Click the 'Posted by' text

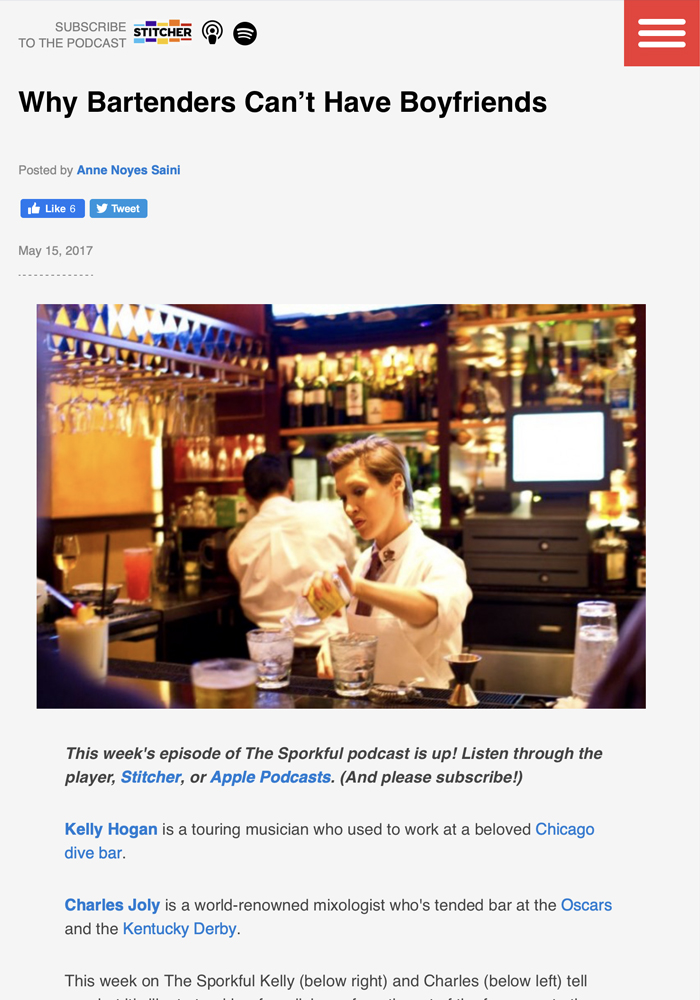(45, 170)
